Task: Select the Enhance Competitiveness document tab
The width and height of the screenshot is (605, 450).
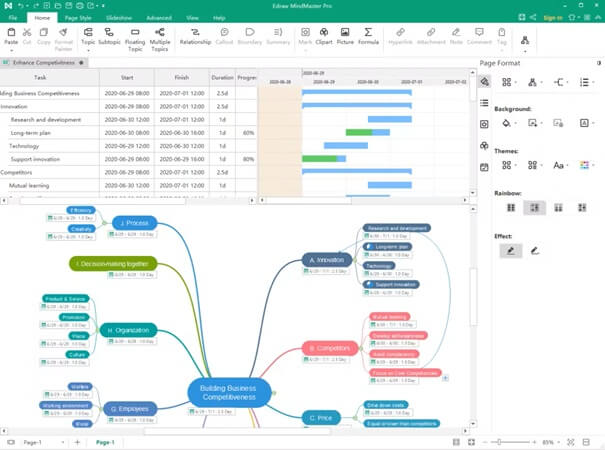Action: pyautogui.click(x=44, y=63)
